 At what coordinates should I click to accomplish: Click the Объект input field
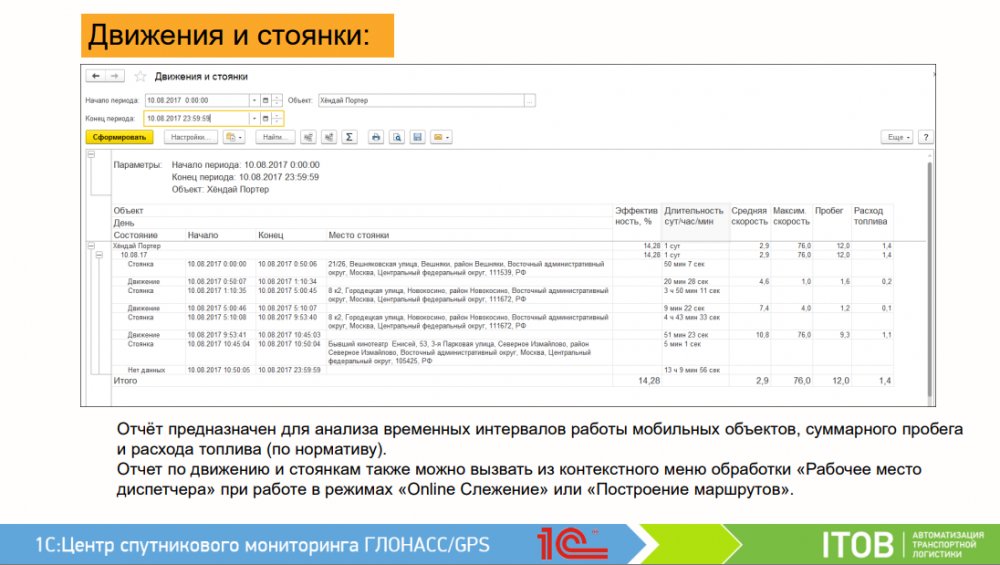(420, 101)
